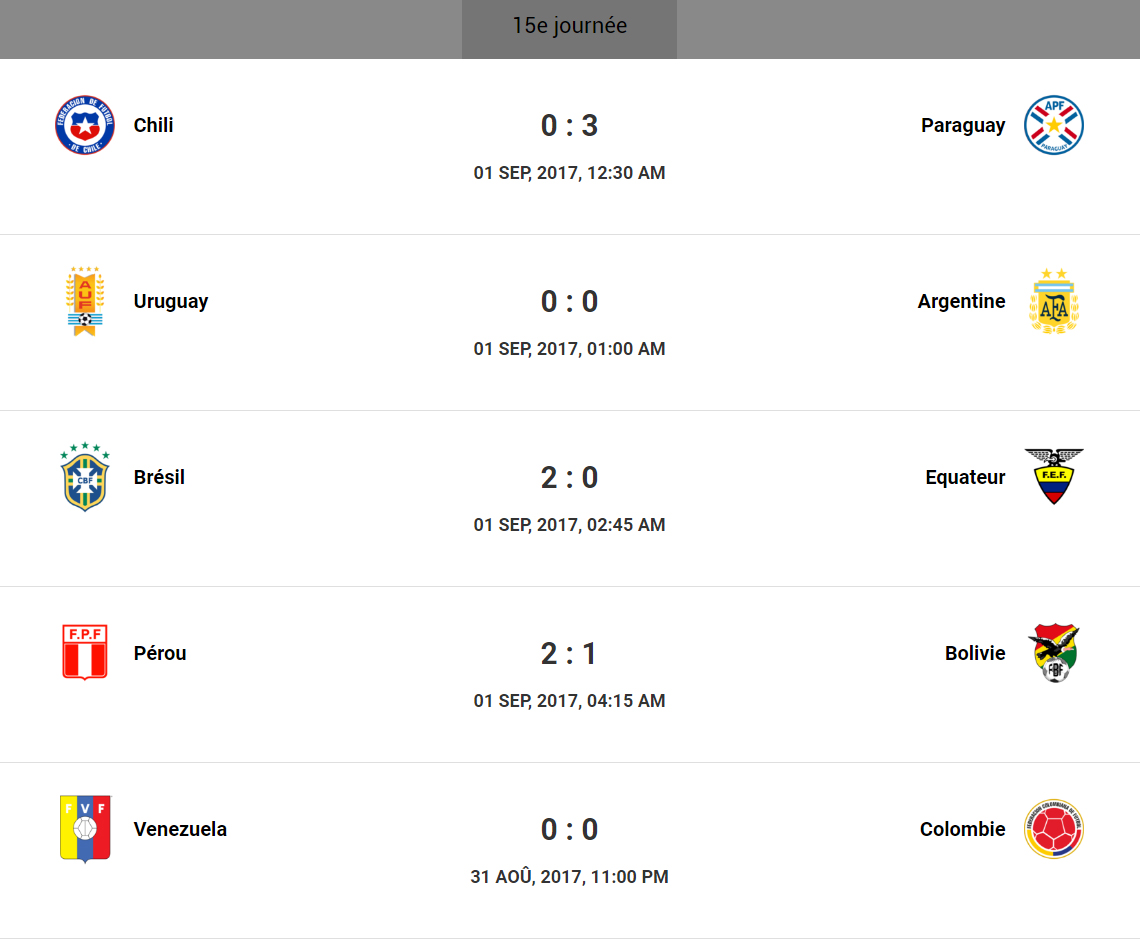Open the Chili team link
The image size is (1140, 952).
(153, 125)
